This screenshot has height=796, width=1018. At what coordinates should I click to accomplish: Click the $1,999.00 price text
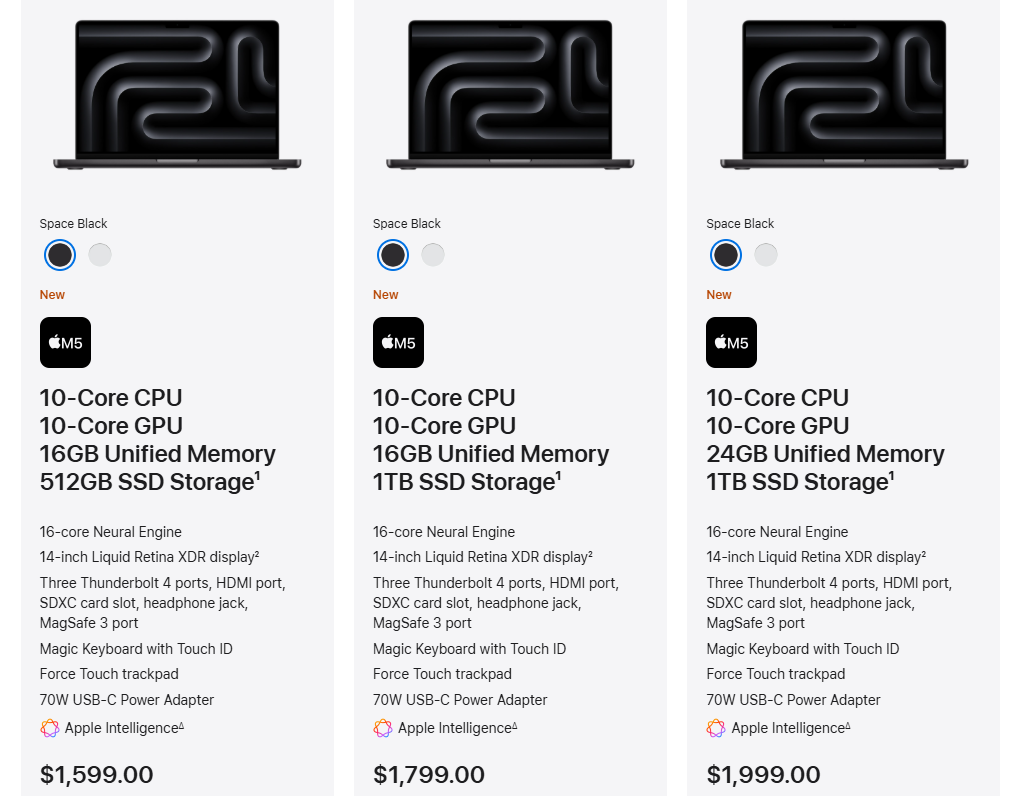tap(763, 775)
